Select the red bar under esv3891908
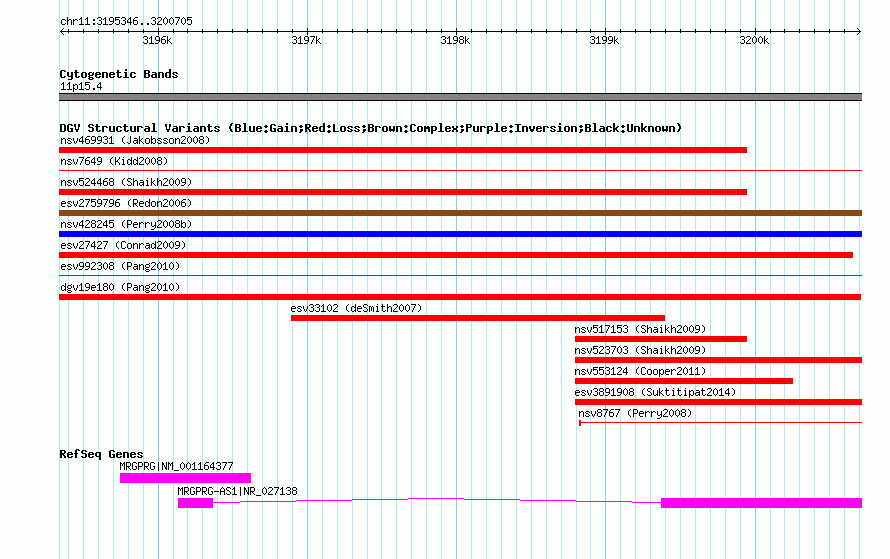 [719, 402]
